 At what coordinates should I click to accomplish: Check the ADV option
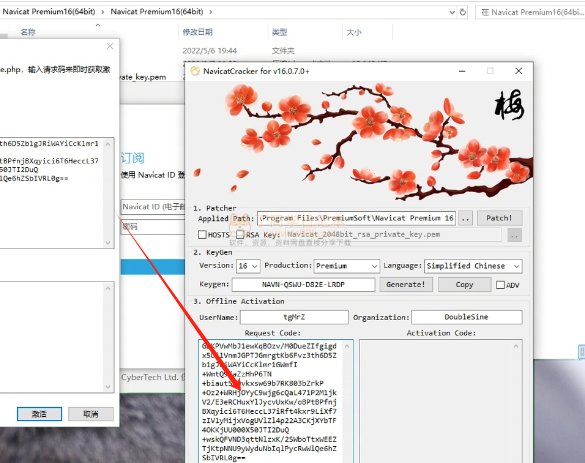pos(500,285)
